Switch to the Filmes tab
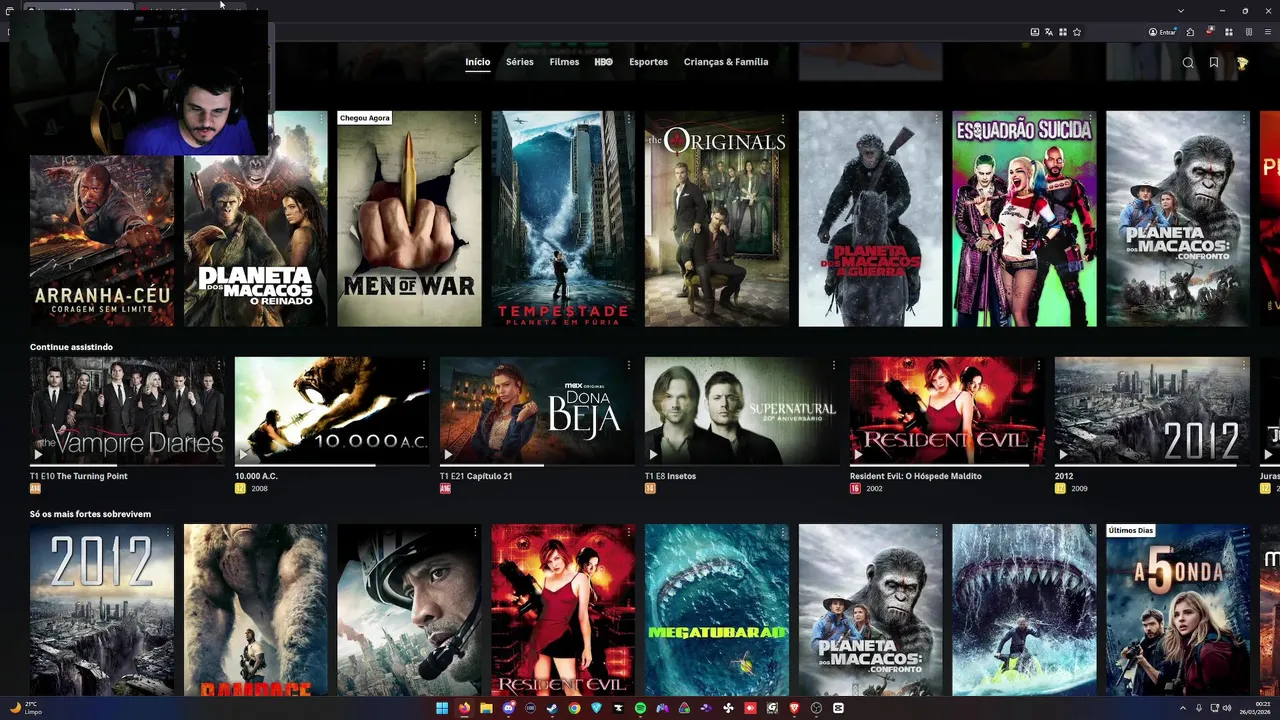The image size is (1280, 720). point(564,62)
